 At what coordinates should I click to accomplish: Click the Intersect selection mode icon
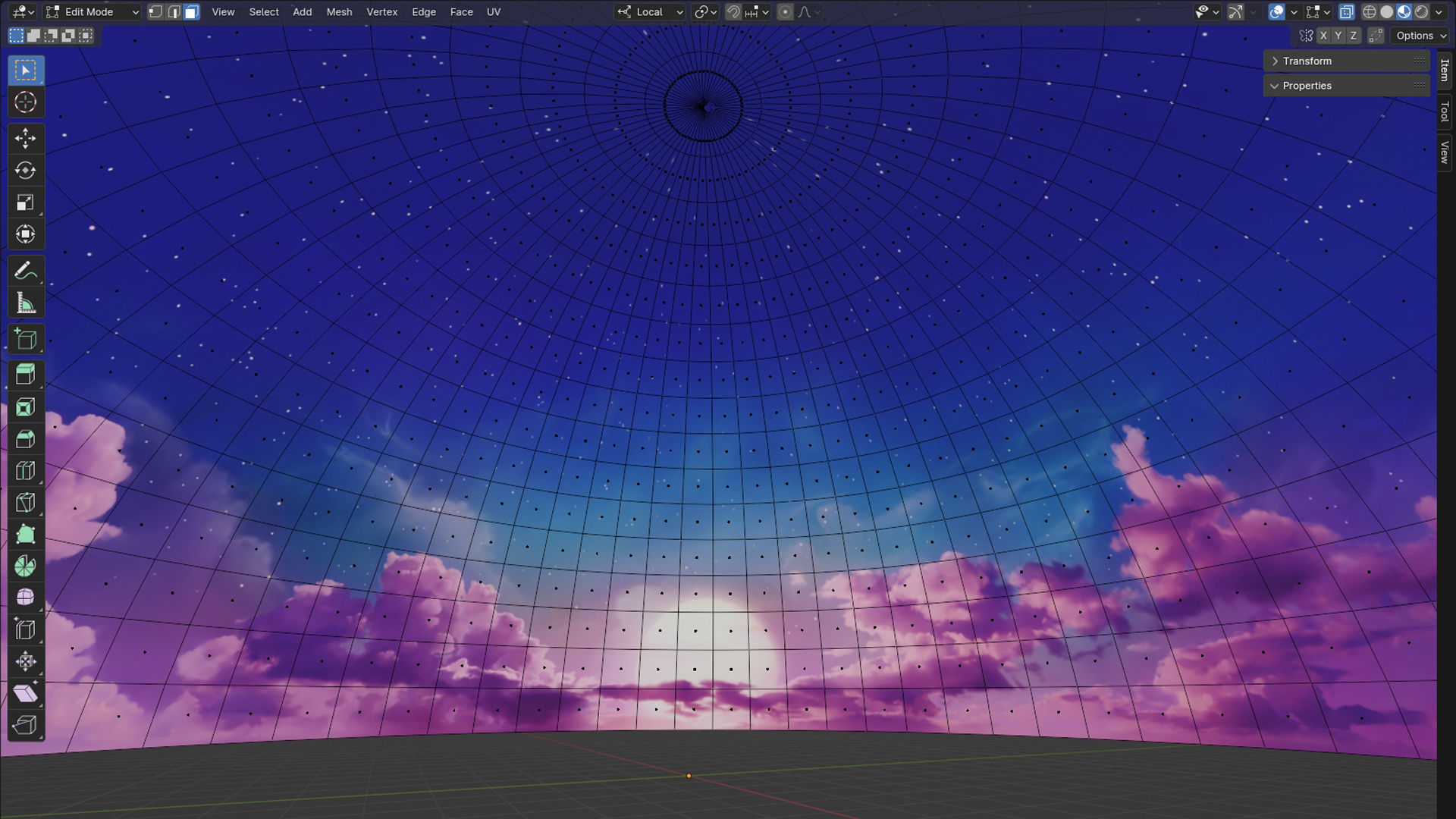click(86, 36)
